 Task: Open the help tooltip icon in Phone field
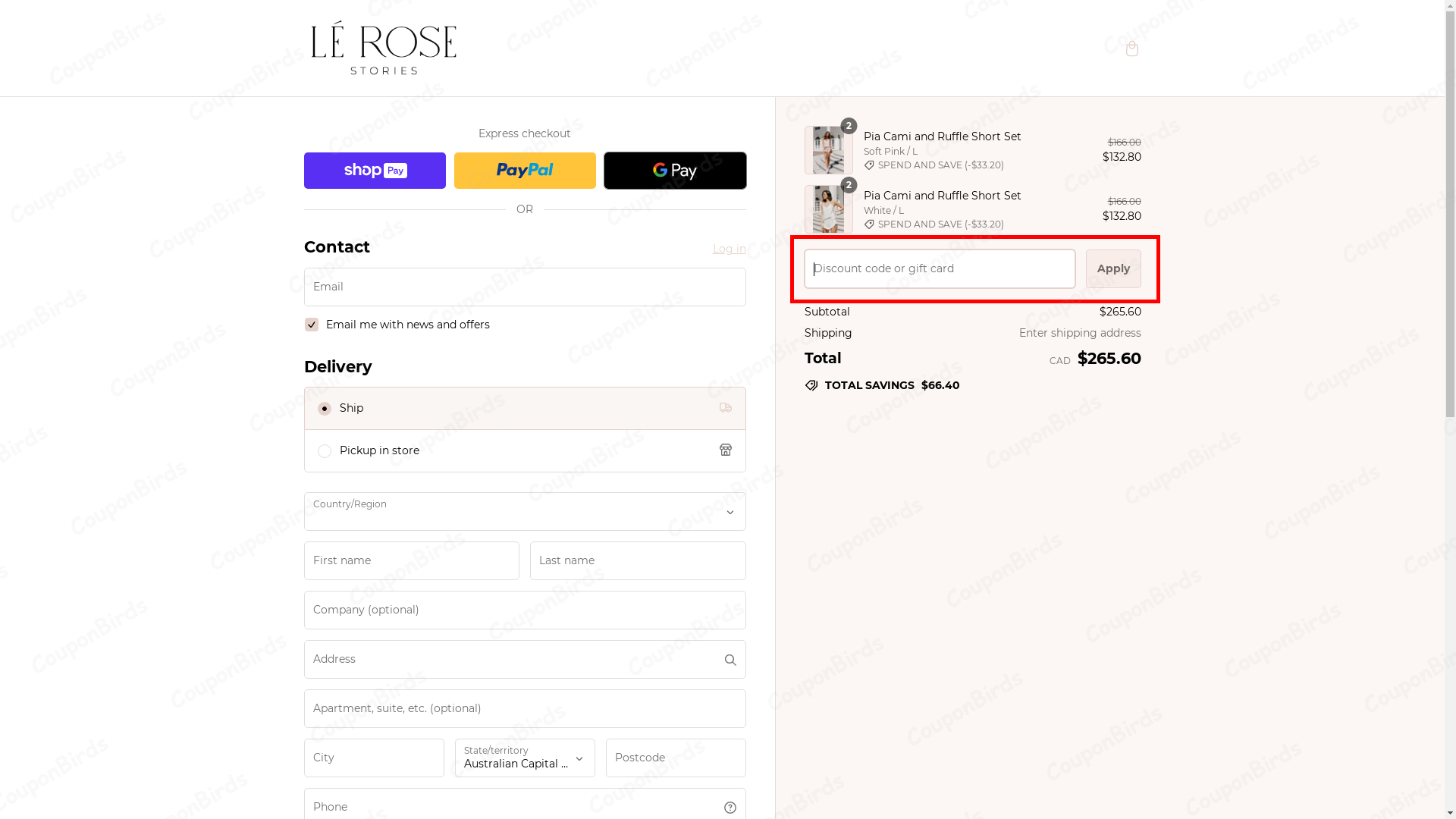point(730,807)
